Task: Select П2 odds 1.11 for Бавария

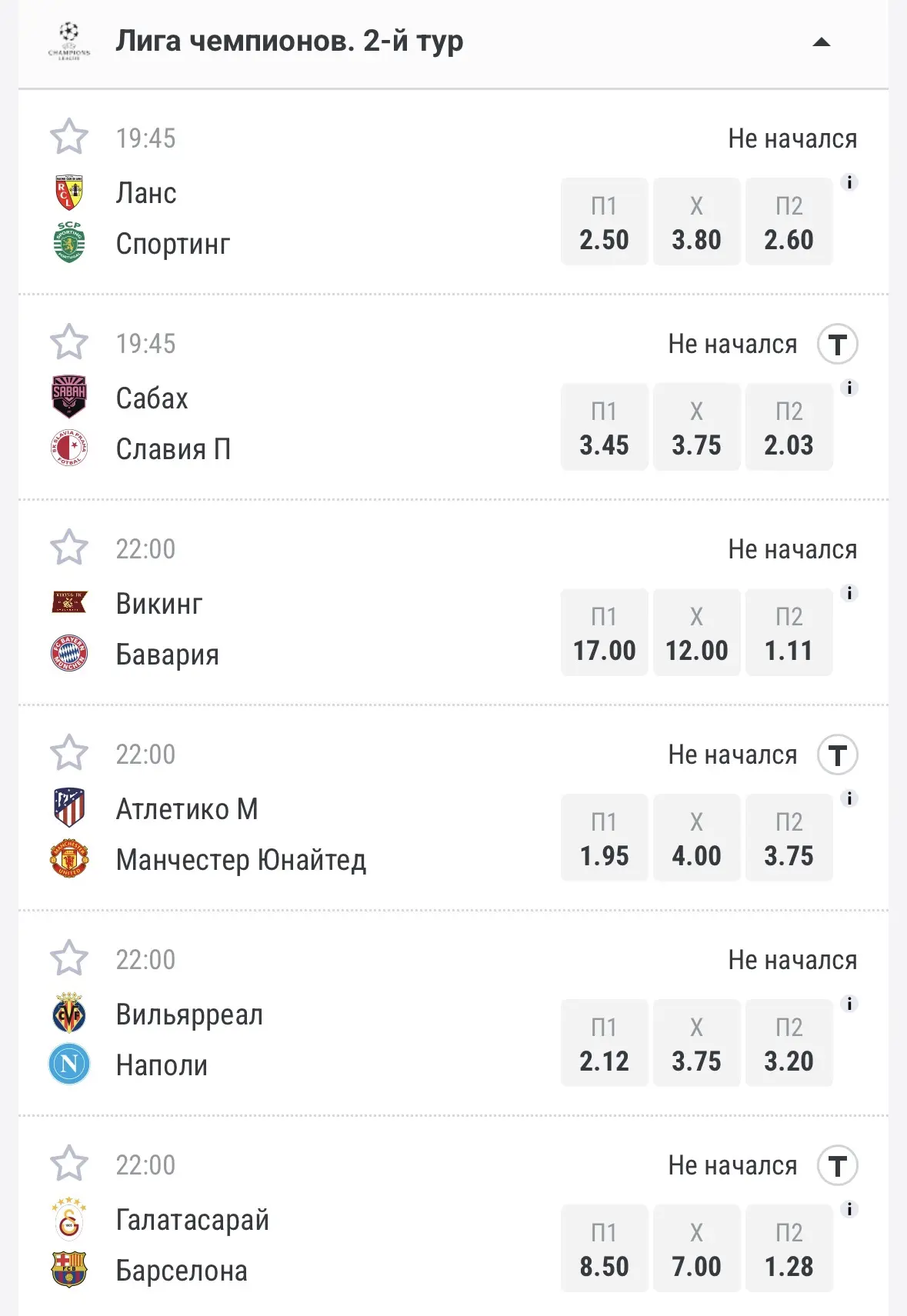Action: (789, 632)
